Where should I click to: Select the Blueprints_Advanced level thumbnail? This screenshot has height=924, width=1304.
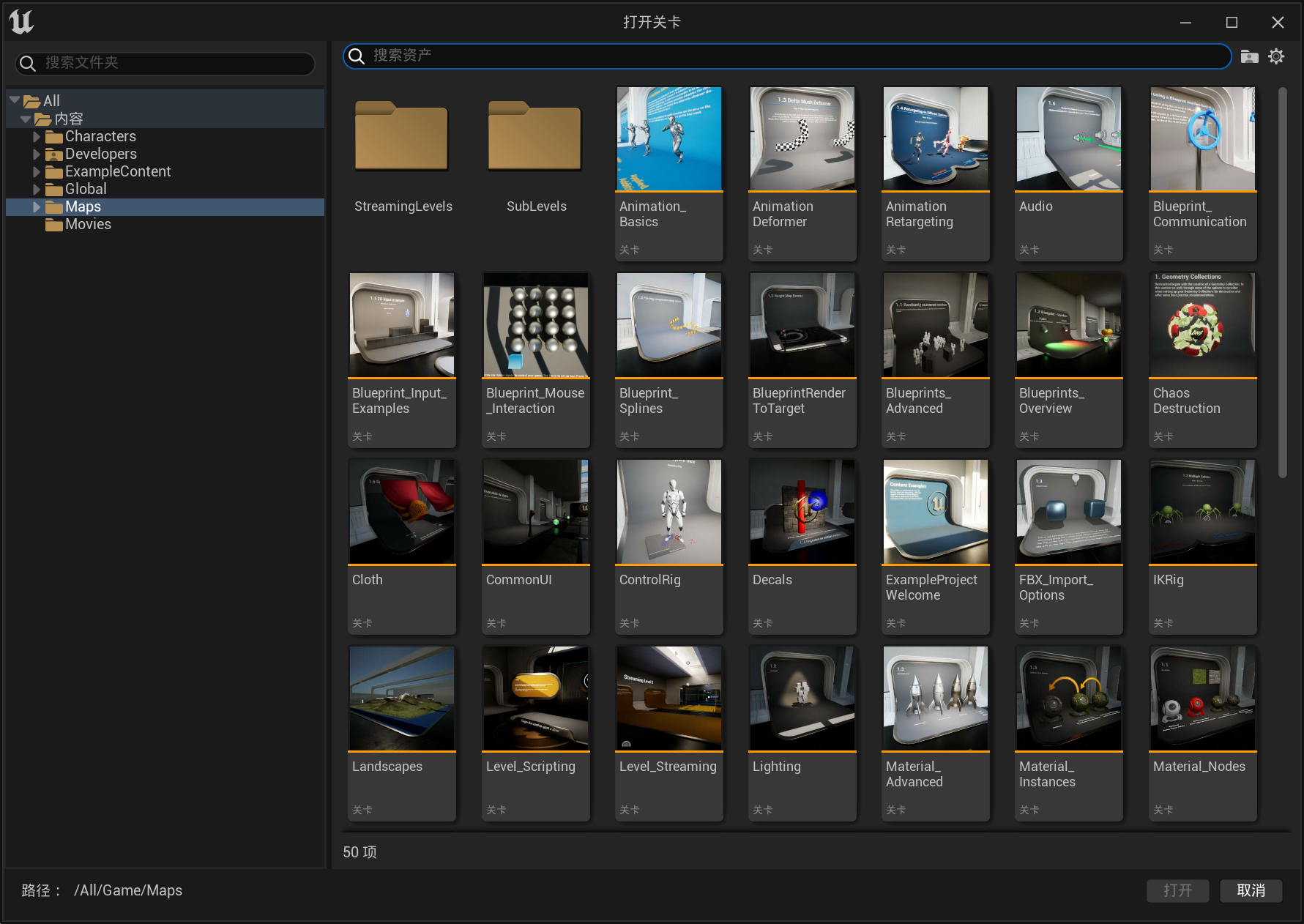(x=936, y=325)
